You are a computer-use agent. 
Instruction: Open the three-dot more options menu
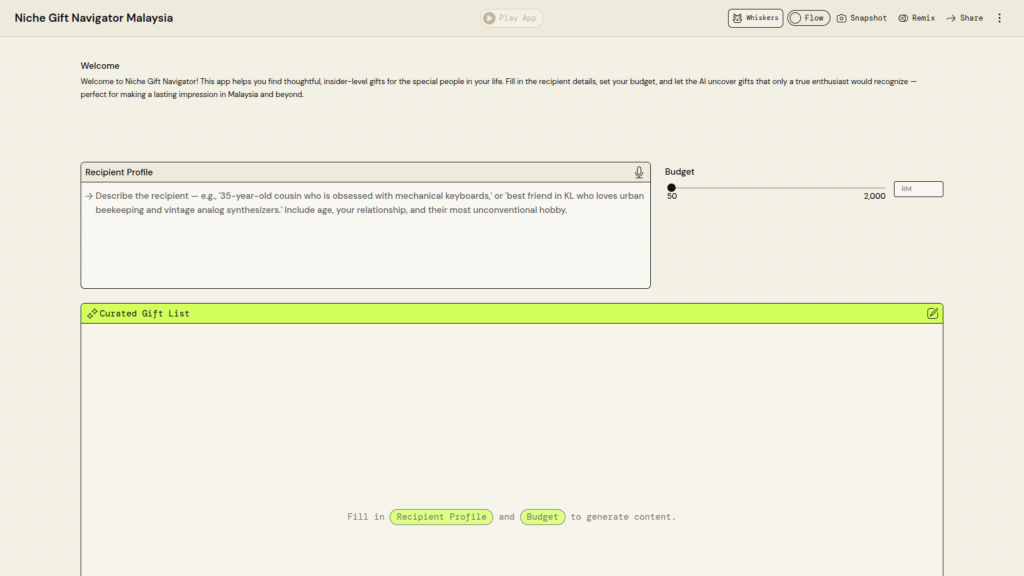click(999, 18)
